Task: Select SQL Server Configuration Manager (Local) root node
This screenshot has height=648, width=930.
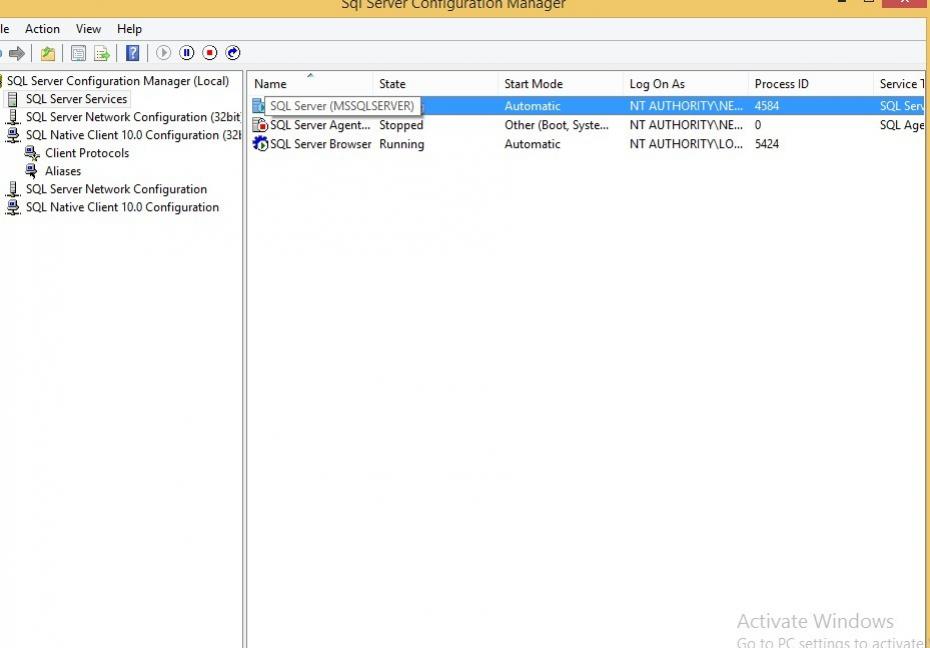Action: tap(118, 81)
